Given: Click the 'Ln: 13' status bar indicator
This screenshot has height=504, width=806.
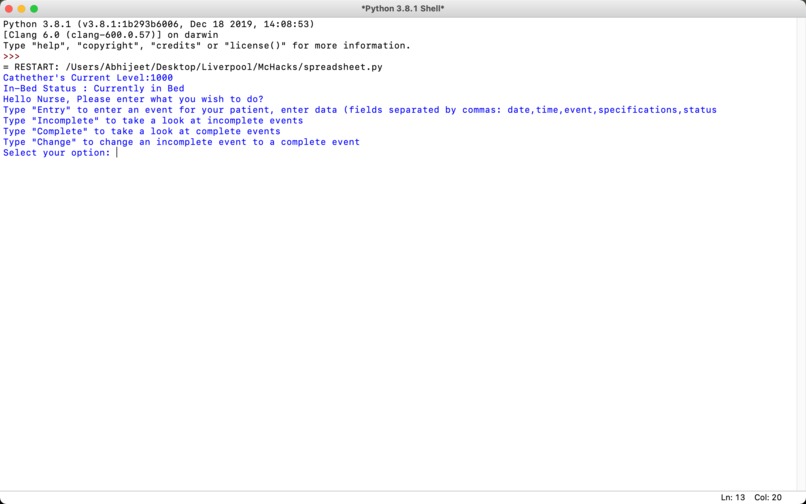Looking at the screenshot, I should 732,497.
